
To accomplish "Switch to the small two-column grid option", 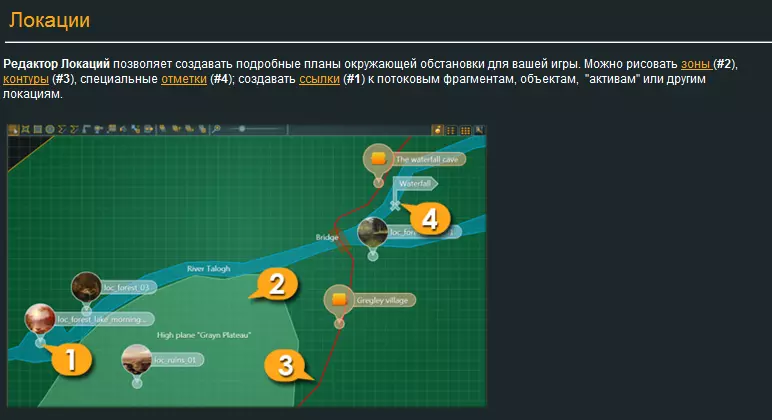I will point(451,130).
